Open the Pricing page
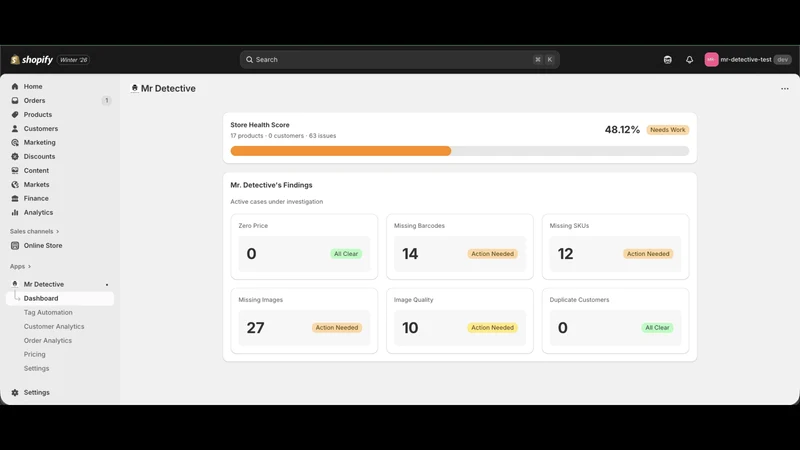 35,354
